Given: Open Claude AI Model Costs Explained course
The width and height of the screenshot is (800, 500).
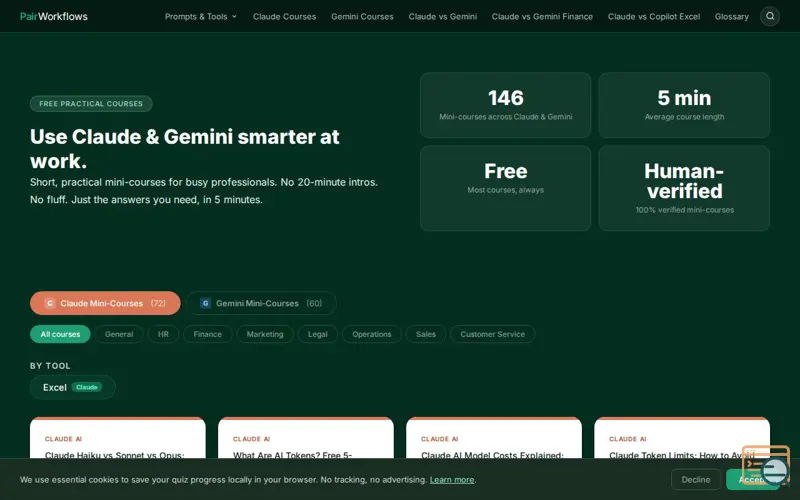Looking at the screenshot, I should (494, 438).
